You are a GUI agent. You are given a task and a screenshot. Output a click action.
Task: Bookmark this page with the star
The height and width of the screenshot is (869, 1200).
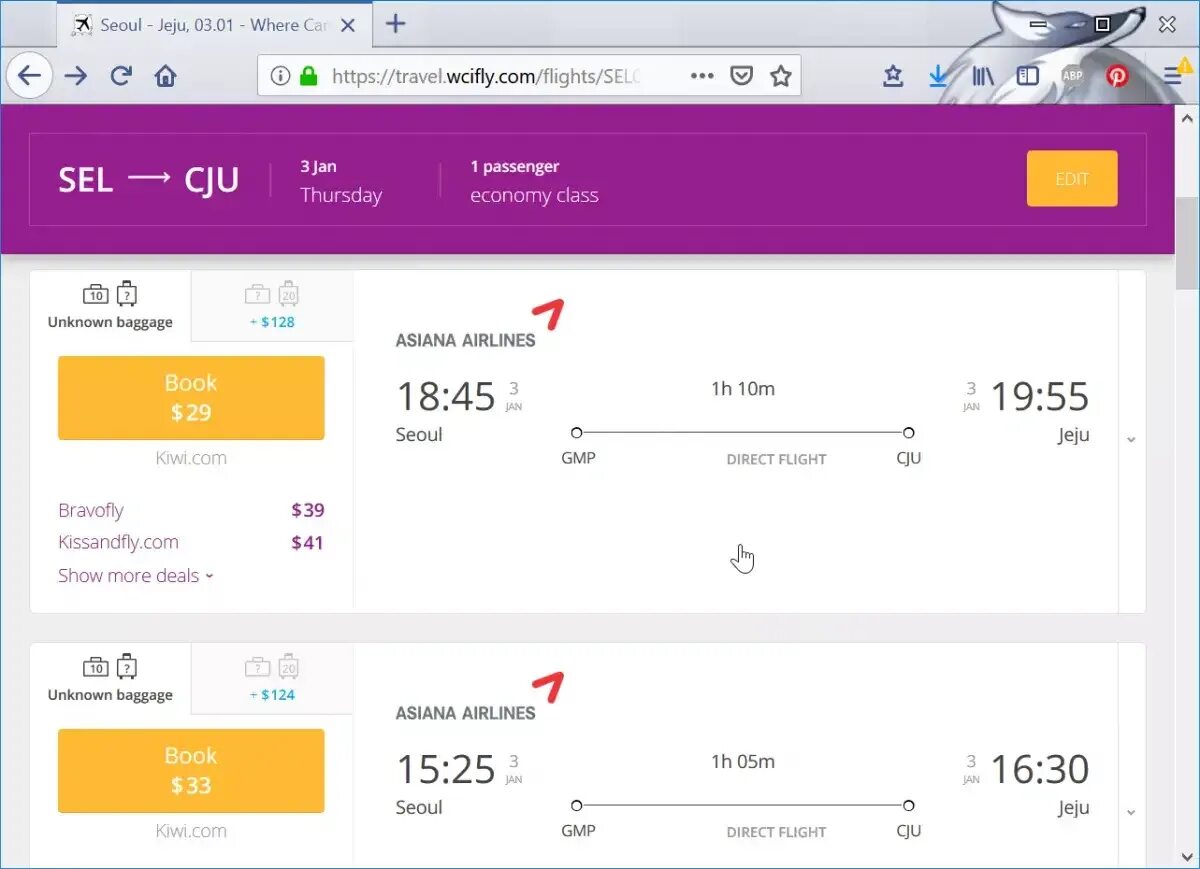(780, 76)
